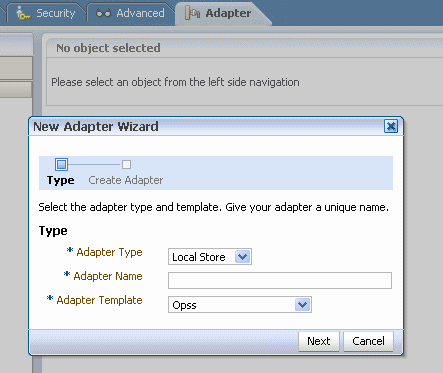
Task: Click the Adapter tab icon
Action: pyautogui.click(x=192, y=13)
